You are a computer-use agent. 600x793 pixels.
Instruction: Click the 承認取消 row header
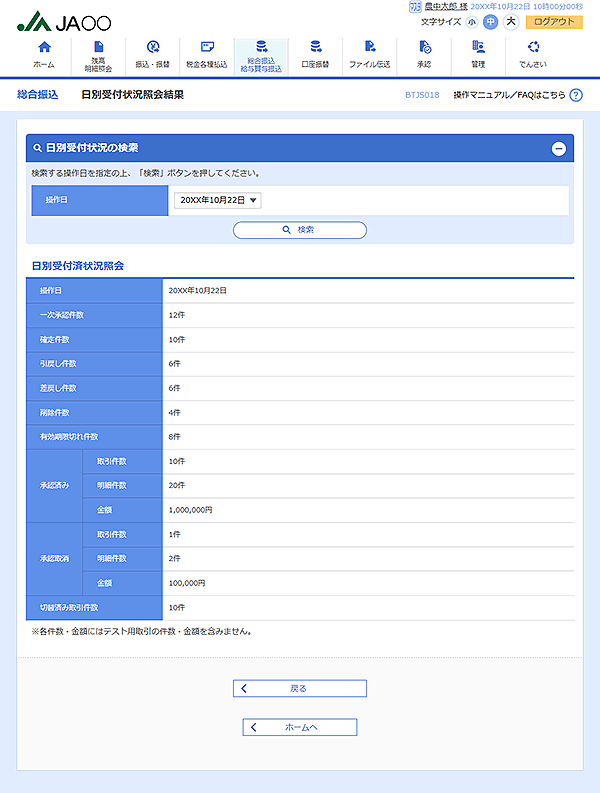coord(54,559)
